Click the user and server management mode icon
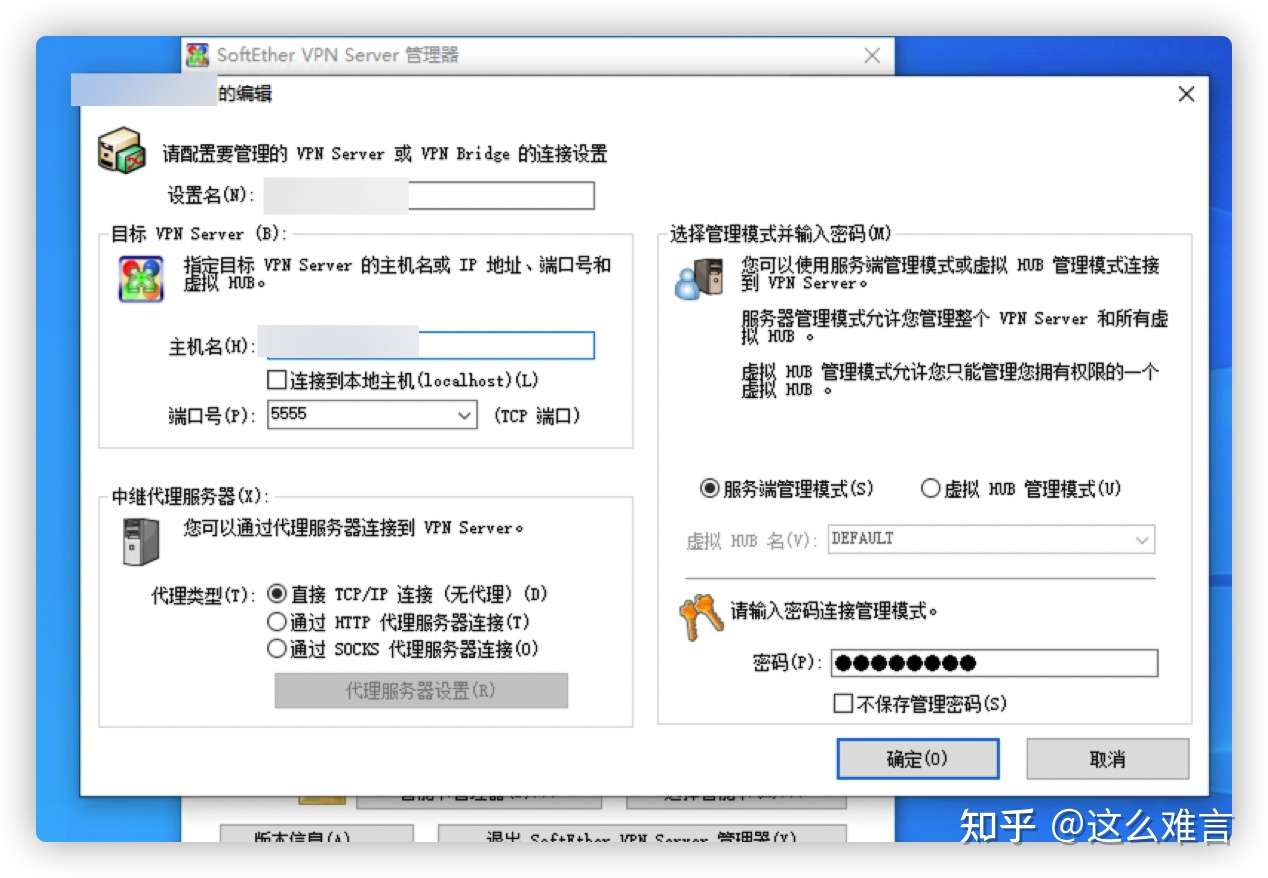Image resolution: width=1268 pixels, height=878 pixels. [x=698, y=278]
